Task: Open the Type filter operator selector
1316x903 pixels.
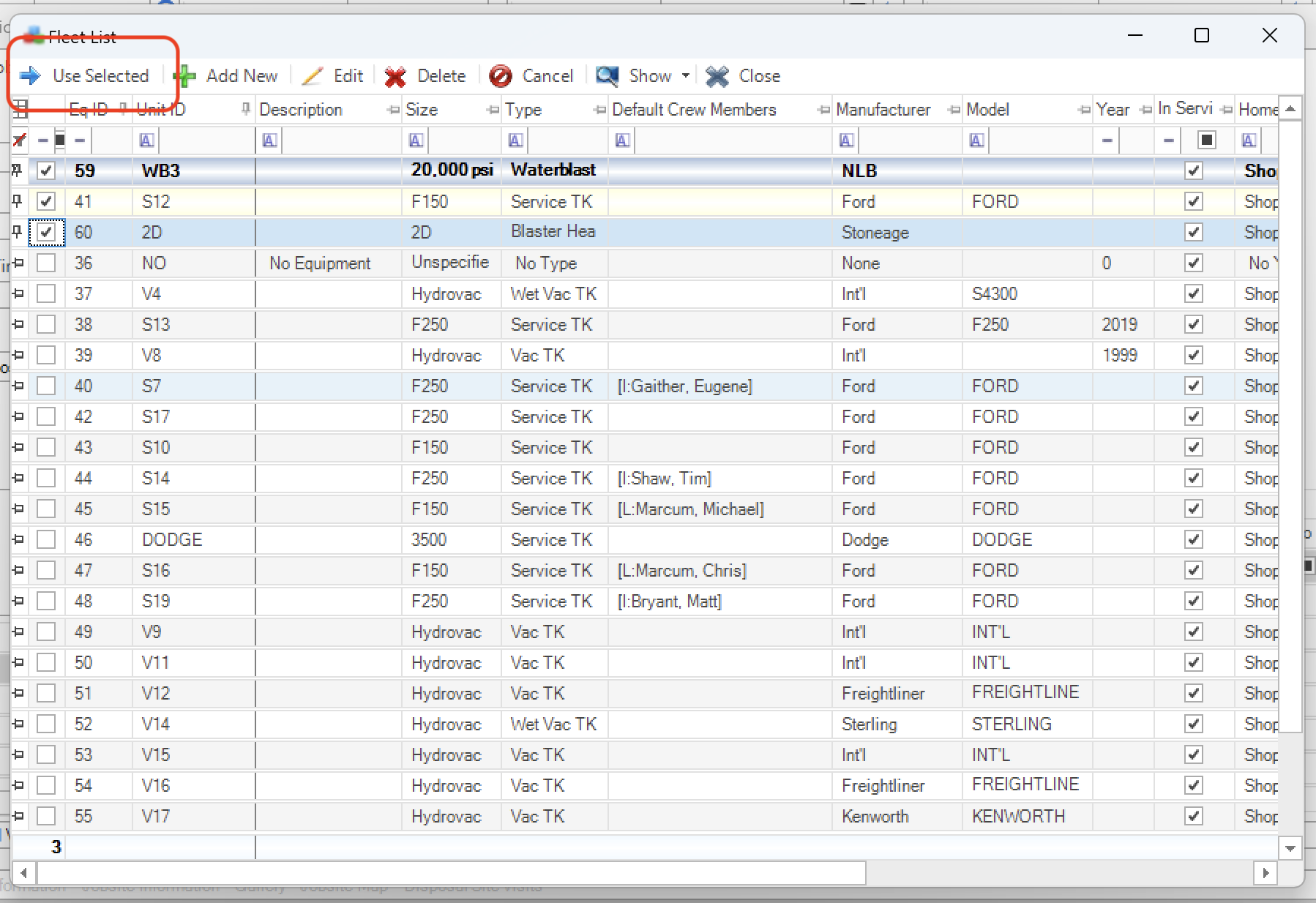Action: 515,140
